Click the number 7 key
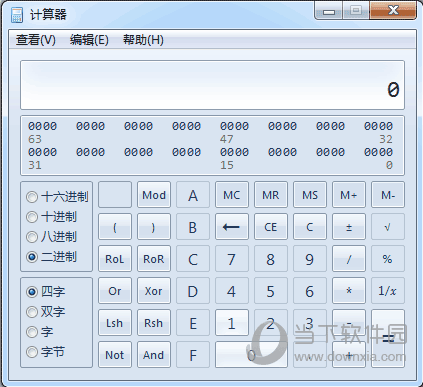 coord(232,259)
